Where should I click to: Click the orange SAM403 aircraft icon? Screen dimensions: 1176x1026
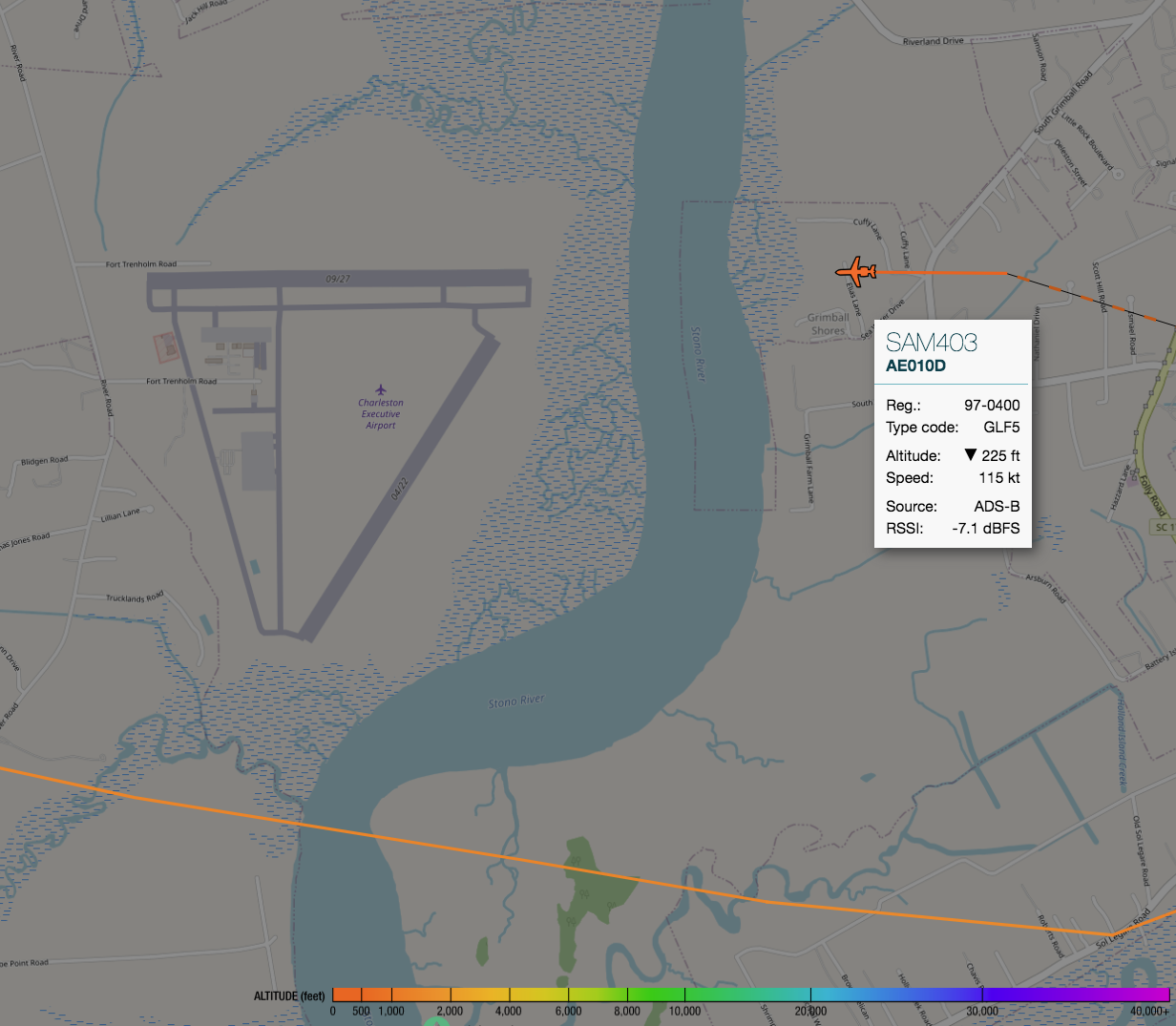click(x=856, y=272)
